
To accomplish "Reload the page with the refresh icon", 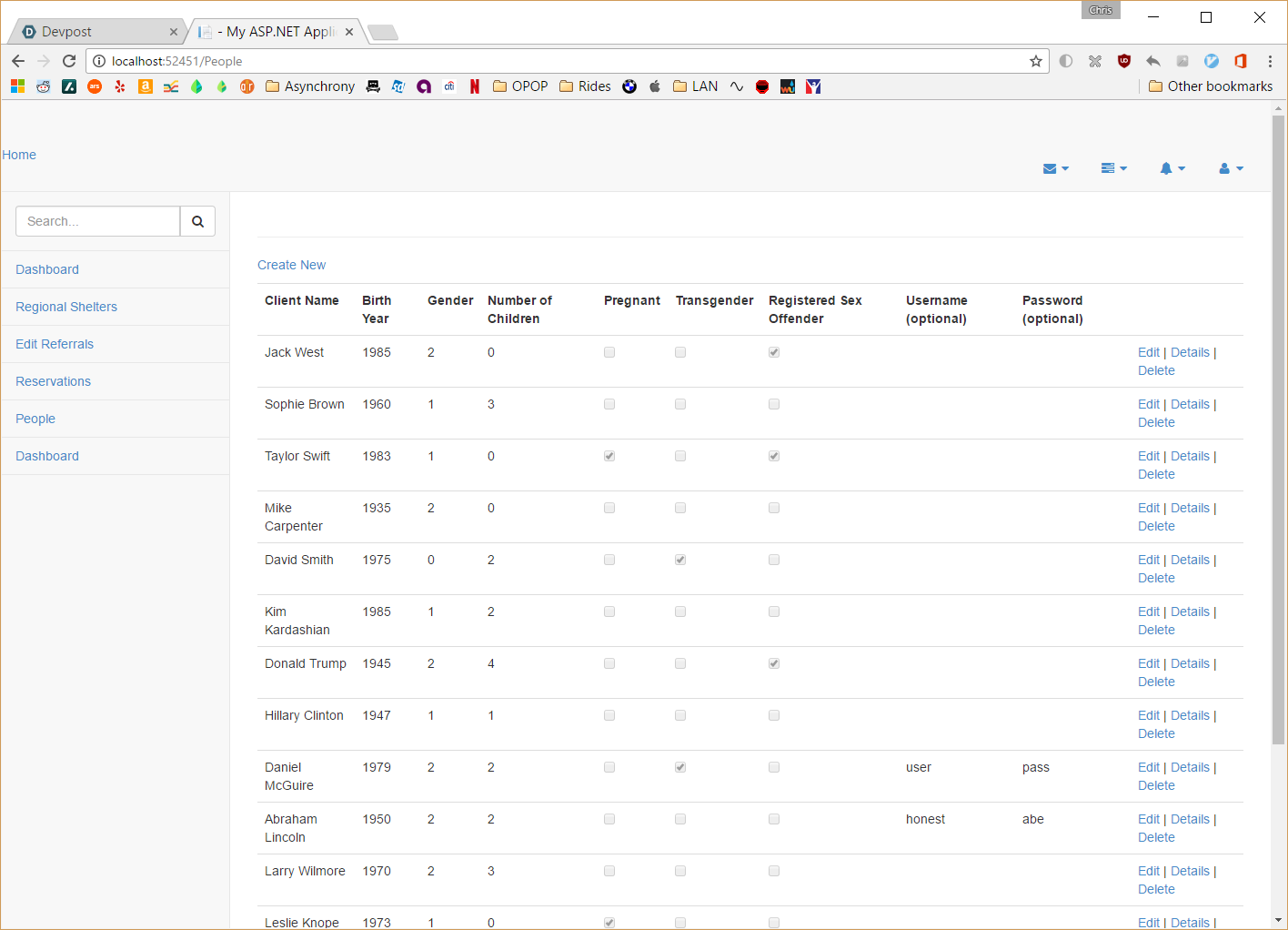I will point(69,61).
